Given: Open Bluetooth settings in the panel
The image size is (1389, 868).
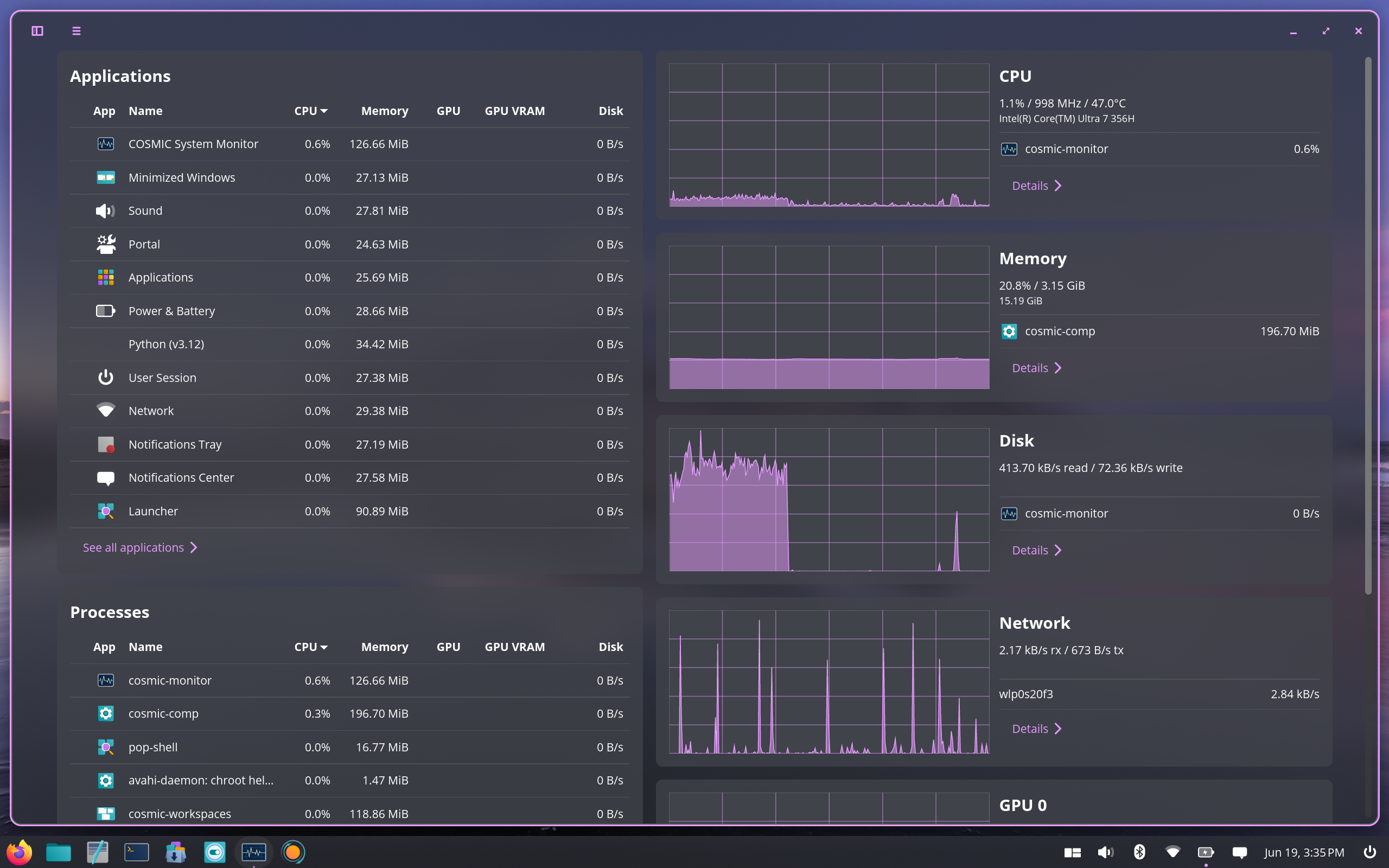Looking at the screenshot, I should pos(1139,852).
